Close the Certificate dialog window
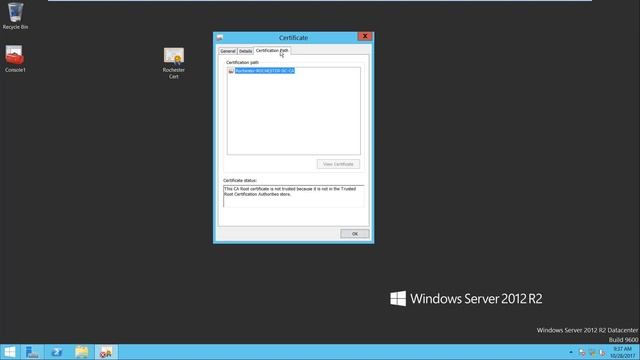The width and height of the screenshot is (640, 360). pos(365,36)
